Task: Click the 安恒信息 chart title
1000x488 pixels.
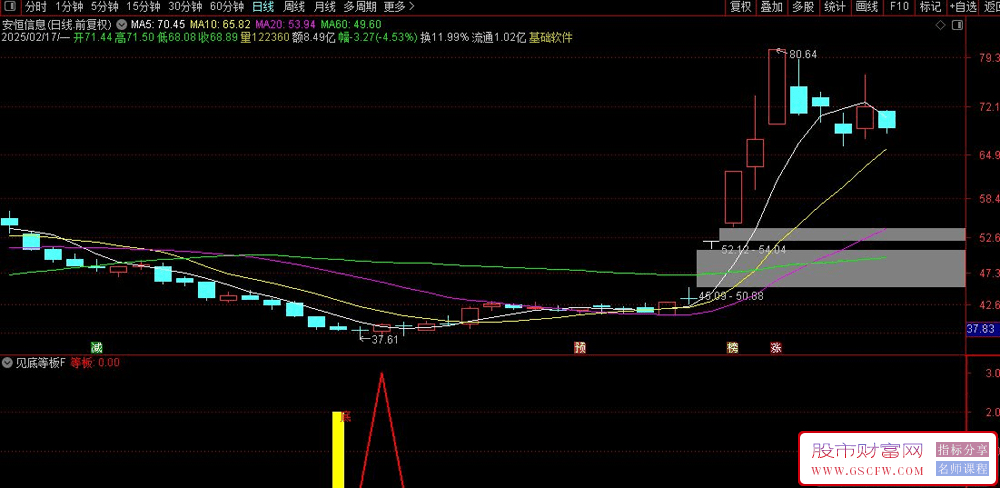Action: coord(57,25)
